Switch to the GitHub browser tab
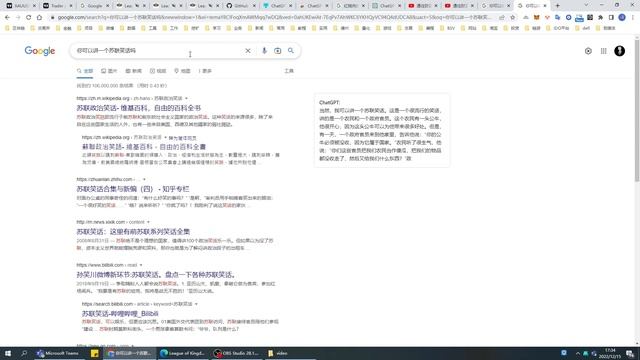640x360 pixels. click(241, 6)
